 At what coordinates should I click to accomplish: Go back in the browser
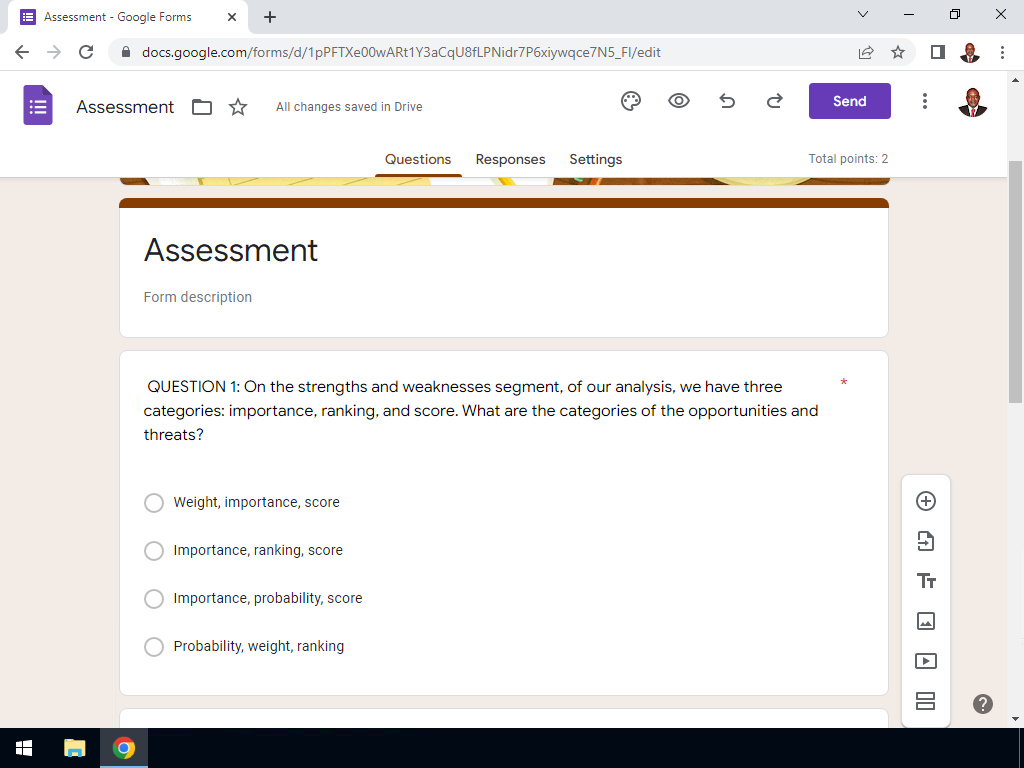22,52
